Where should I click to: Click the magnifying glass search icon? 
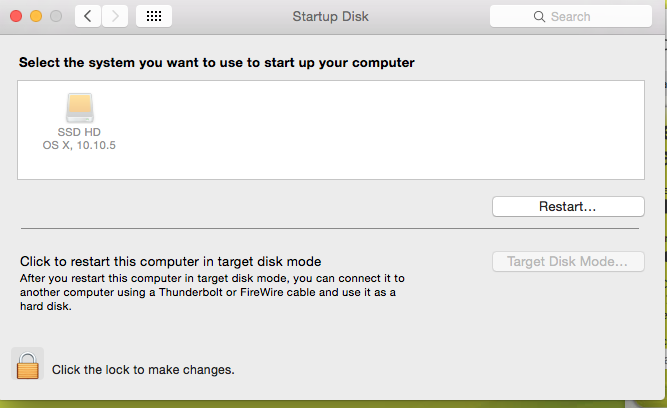[539, 17]
